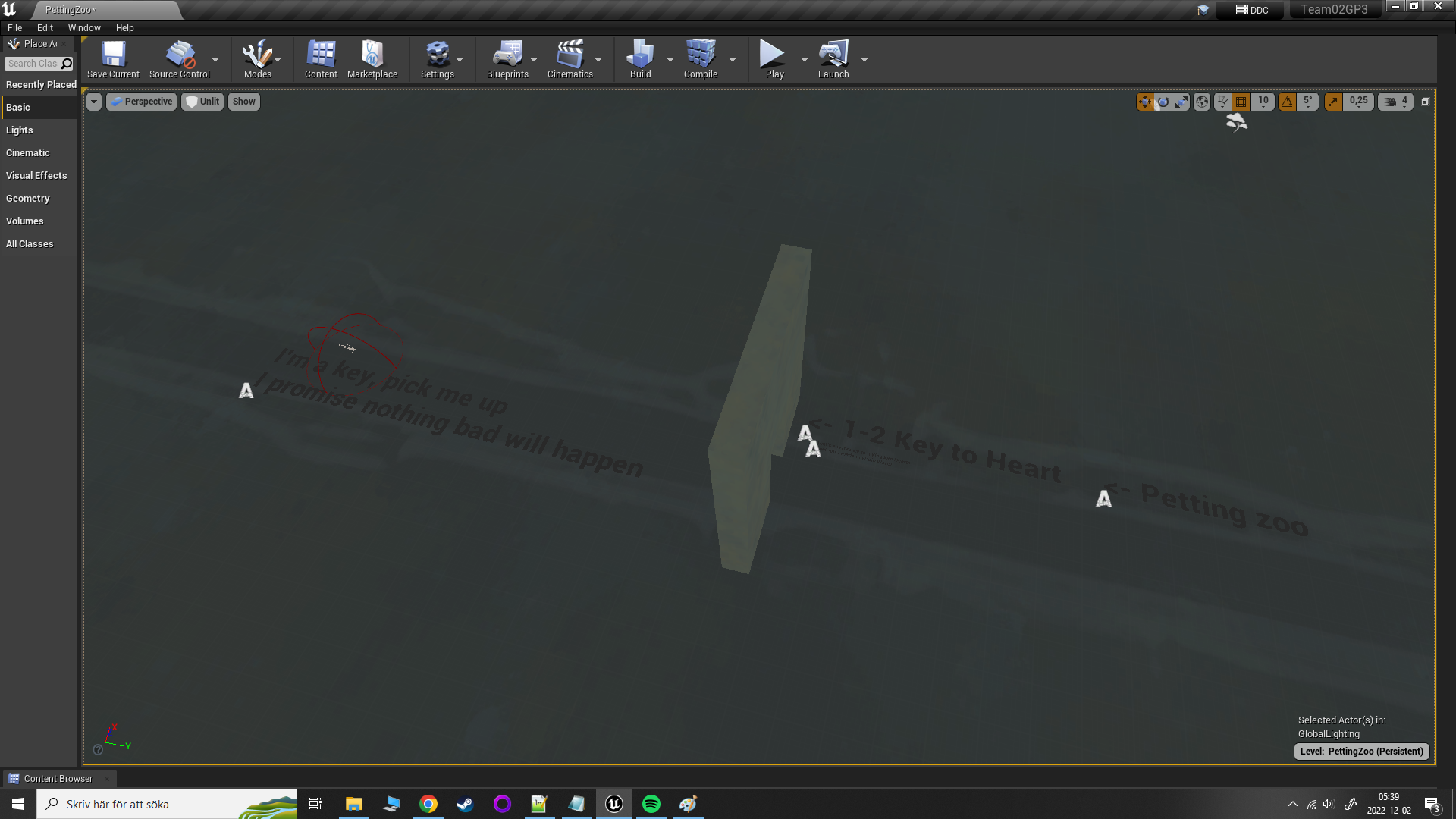Click the Settings gear toolbar icon
Viewport: 1456px width, 819px height.
pyautogui.click(x=438, y=59)
